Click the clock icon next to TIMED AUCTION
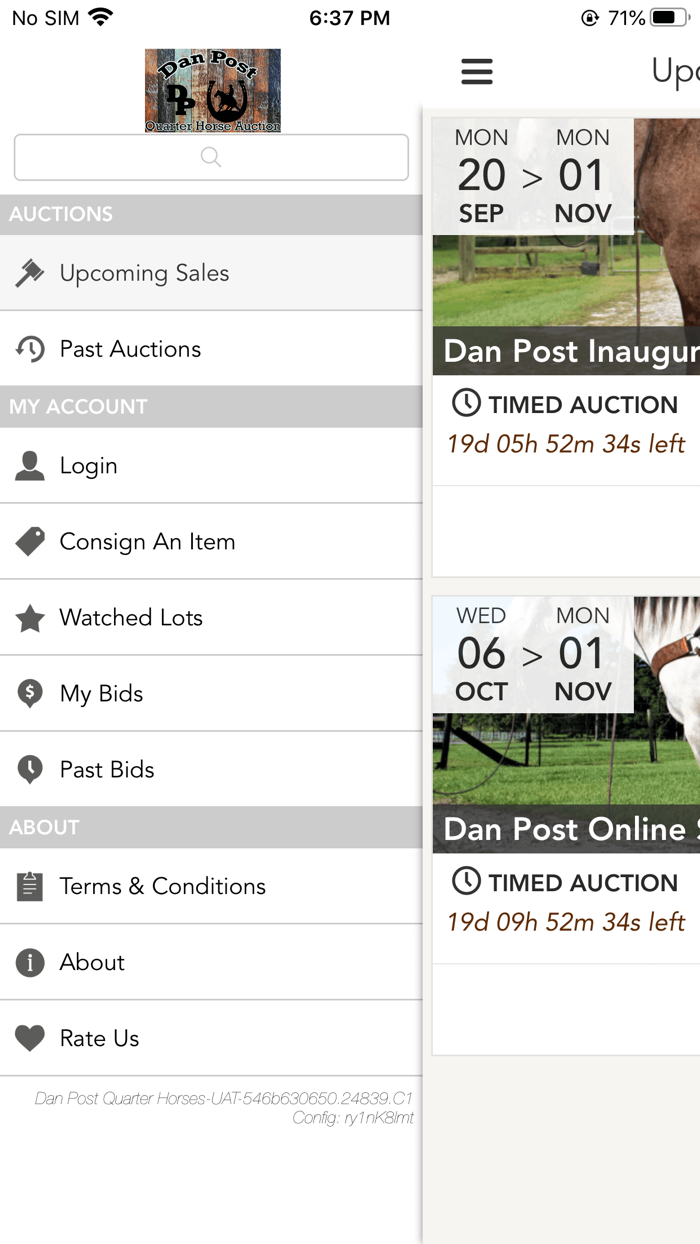The height and width of the screenshot is (1244, 700). (466, 403)
